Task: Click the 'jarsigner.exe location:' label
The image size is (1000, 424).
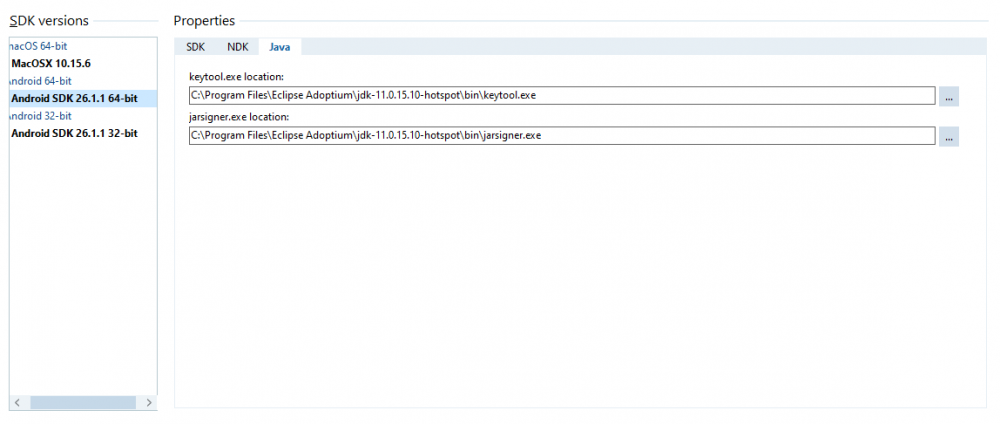Action: pyautogui.click(x=239, y=117)
